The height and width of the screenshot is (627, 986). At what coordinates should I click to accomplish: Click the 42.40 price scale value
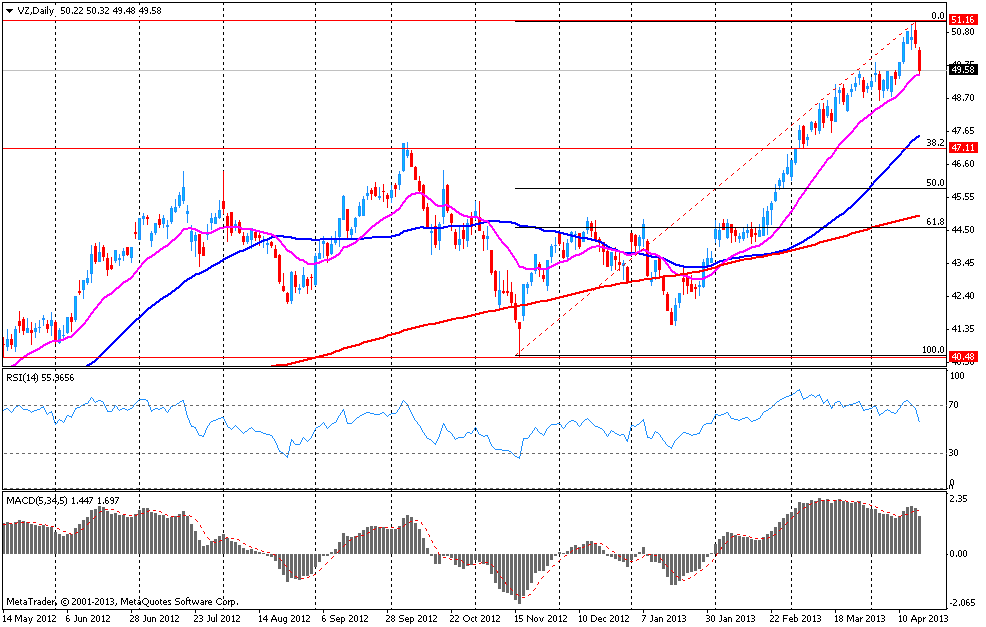[963, 295]
